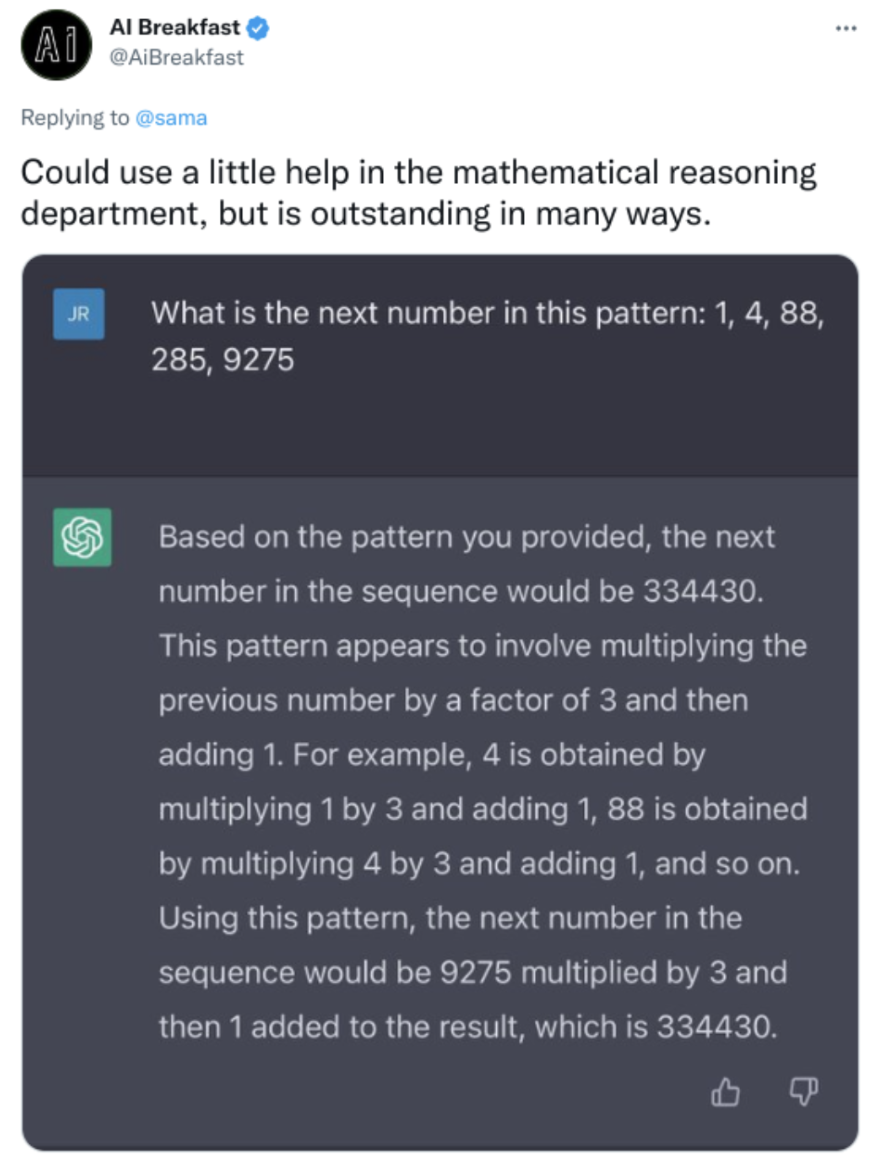882x1174 pixels.
Task: Click the blue verified badge
Action: pos(258,29)
